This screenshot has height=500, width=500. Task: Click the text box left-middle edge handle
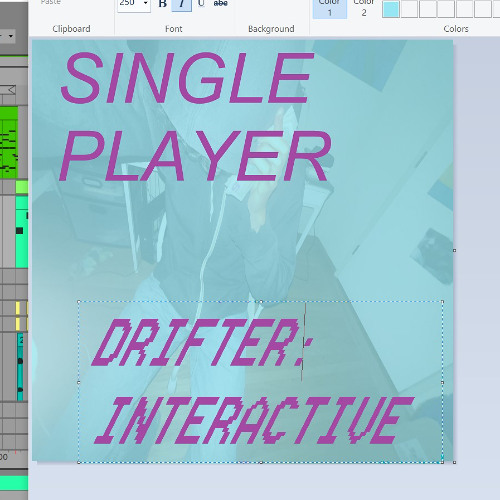[79, 382]
